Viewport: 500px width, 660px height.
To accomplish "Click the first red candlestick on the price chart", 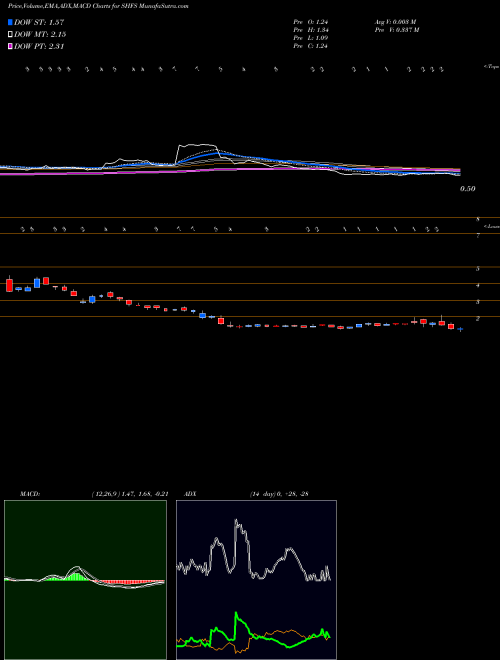I will pos(9,285).
